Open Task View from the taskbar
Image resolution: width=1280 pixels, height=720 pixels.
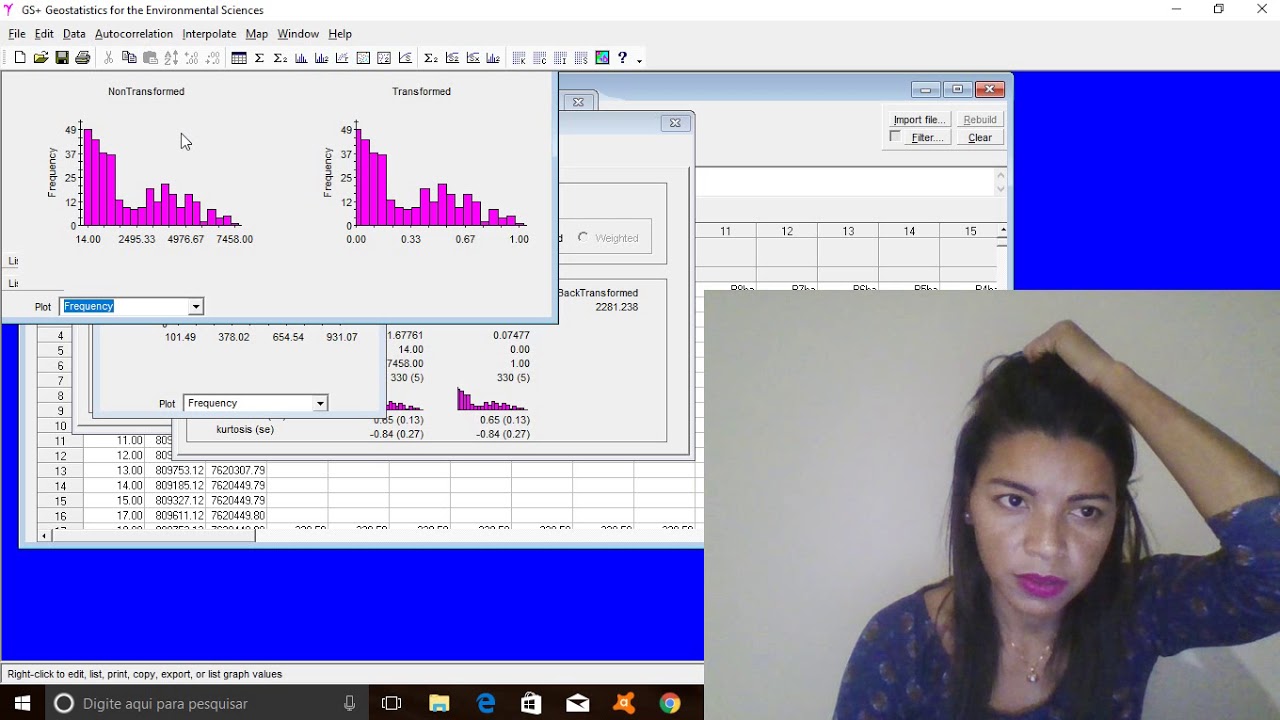(391, 703)
